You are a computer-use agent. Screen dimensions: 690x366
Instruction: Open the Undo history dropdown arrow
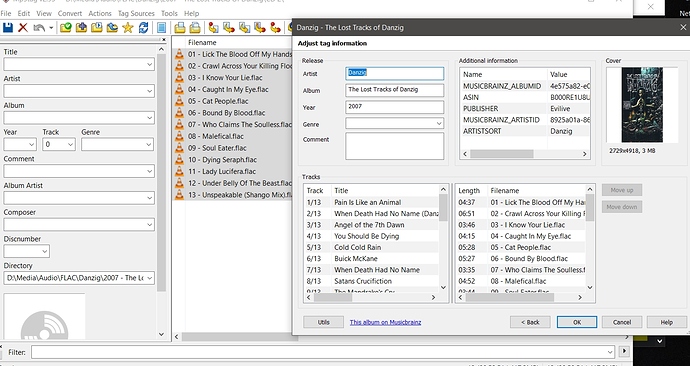point(51,28)
